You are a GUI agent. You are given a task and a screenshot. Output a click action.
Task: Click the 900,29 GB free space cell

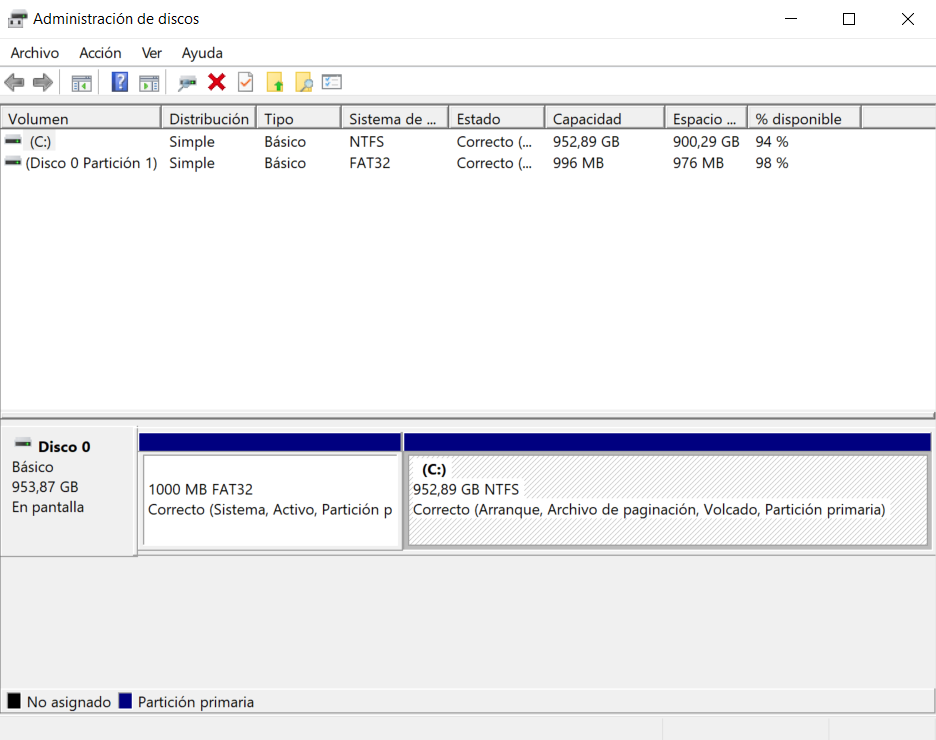coord(706,141)
